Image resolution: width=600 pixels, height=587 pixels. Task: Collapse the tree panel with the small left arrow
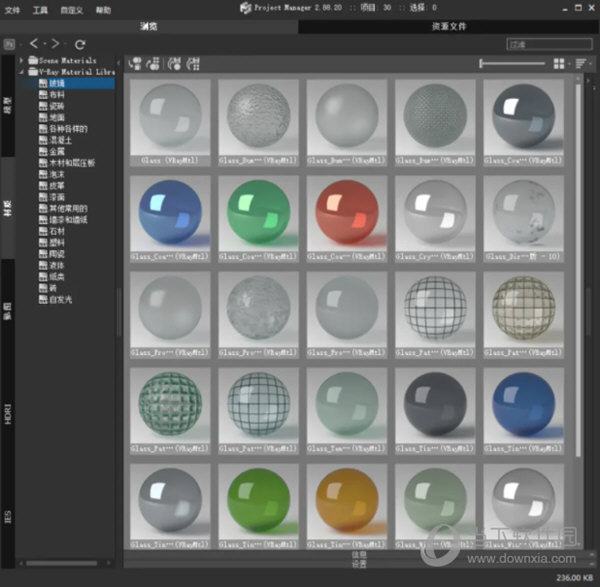119,63
